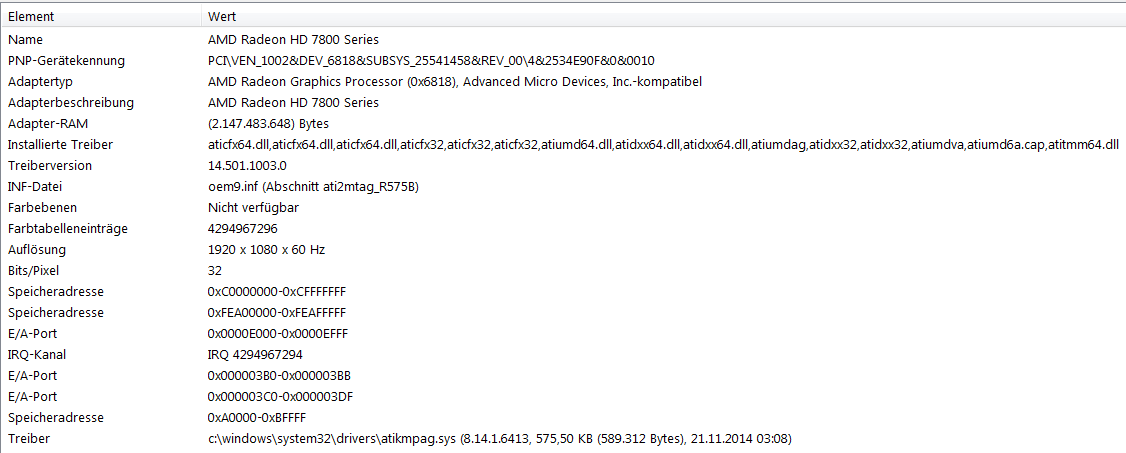Select the Farbebenen row

pos(563,207)
